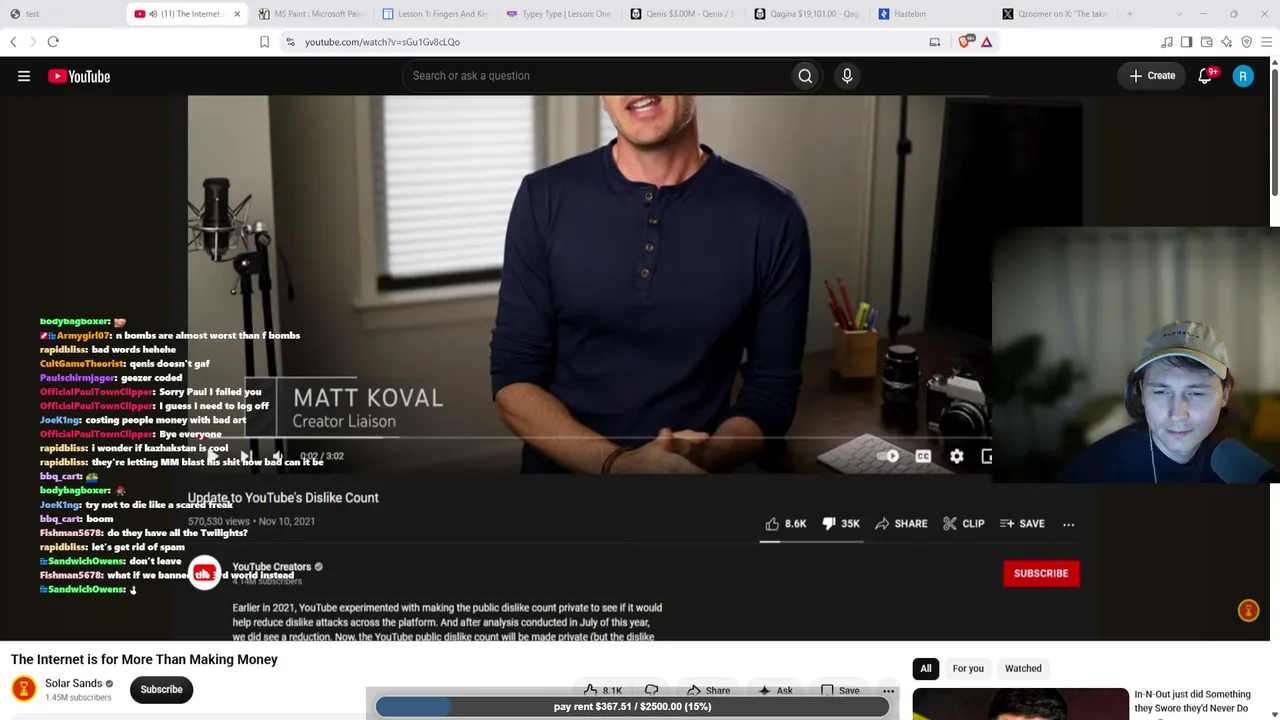Open the YouTube Creators channel avatar

[x=204, y=573]
